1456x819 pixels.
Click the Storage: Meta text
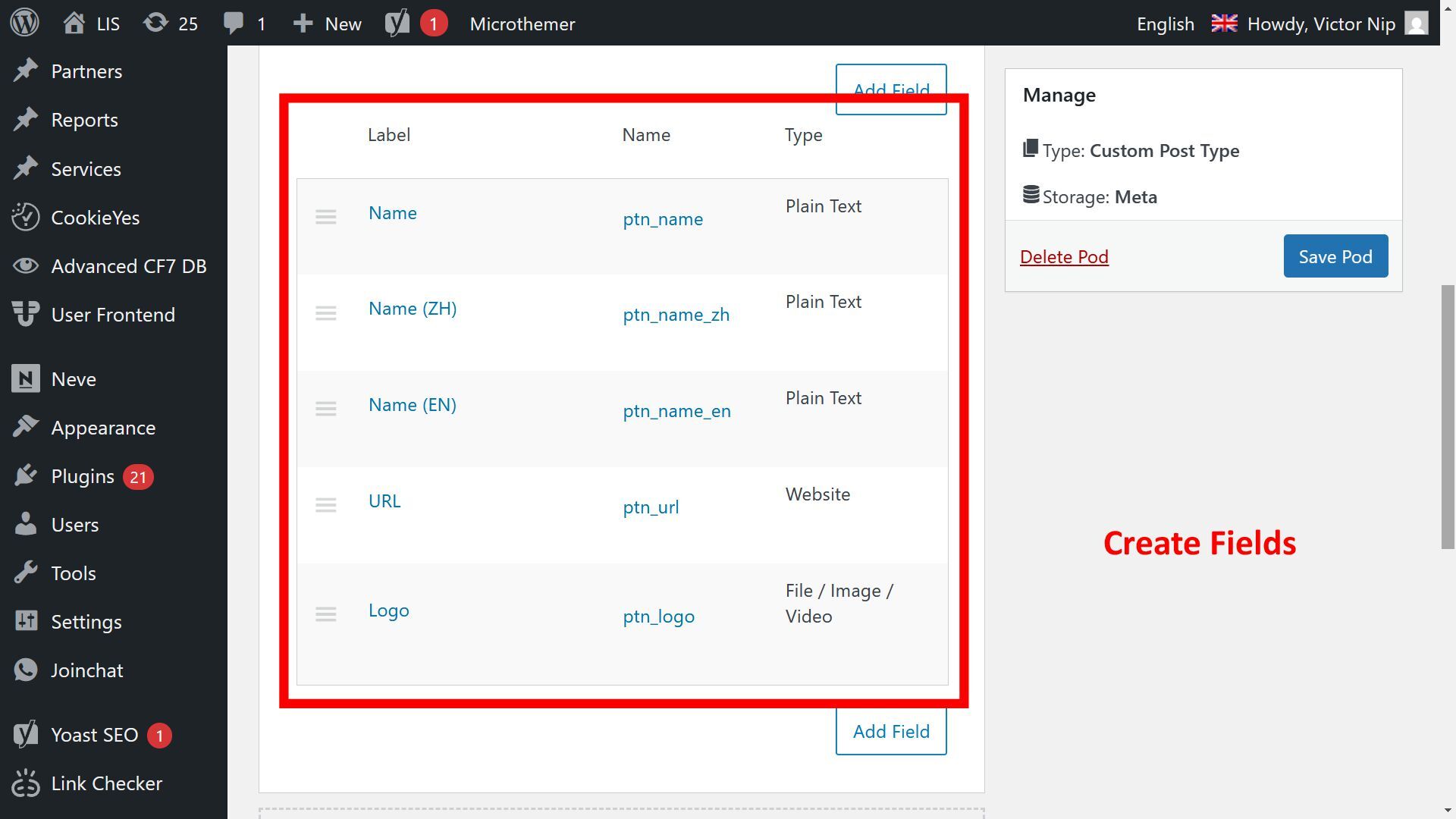point(1100,197)
